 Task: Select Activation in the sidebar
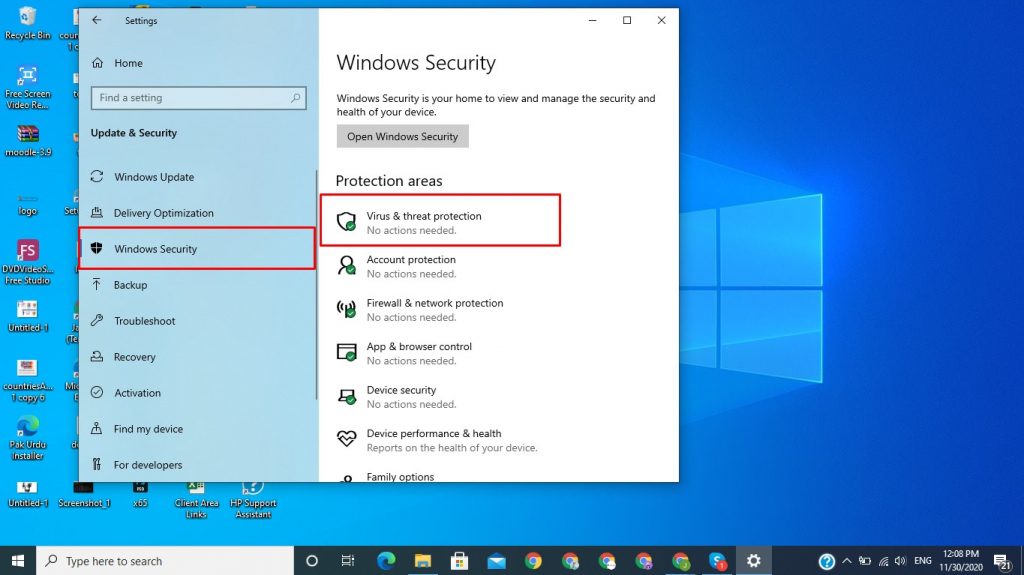137,393
